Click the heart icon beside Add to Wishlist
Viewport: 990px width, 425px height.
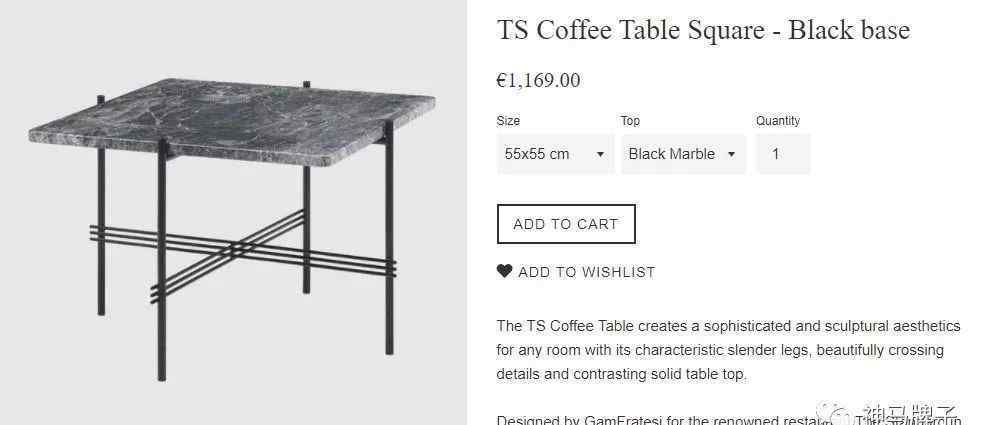[504, 272]
